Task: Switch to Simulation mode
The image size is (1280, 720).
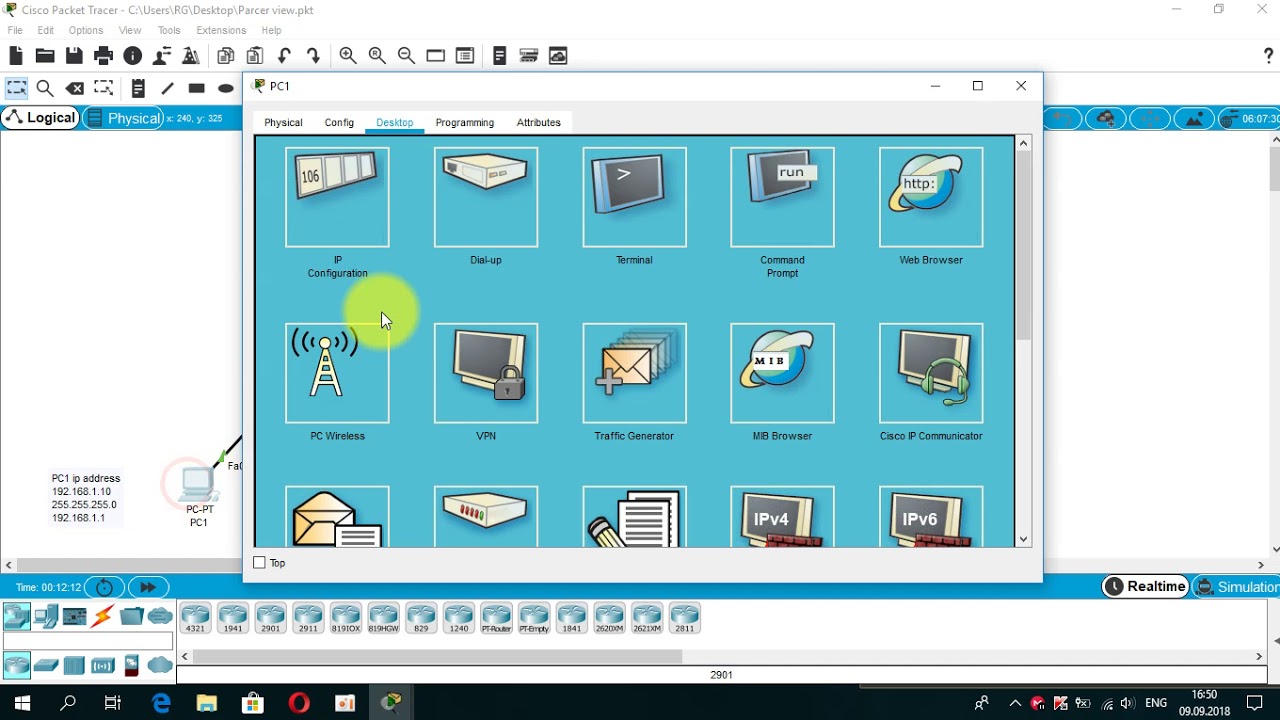Action: [1238, 587]
